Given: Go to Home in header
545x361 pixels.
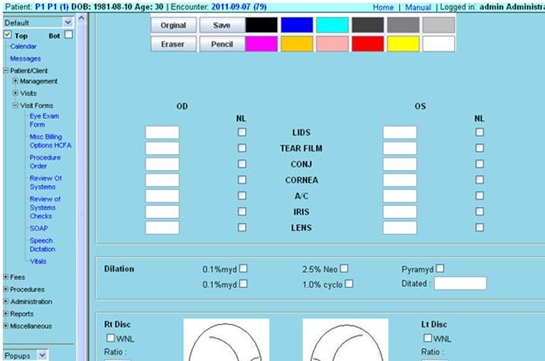Looking at the screenshot, I should click(383, 7).
